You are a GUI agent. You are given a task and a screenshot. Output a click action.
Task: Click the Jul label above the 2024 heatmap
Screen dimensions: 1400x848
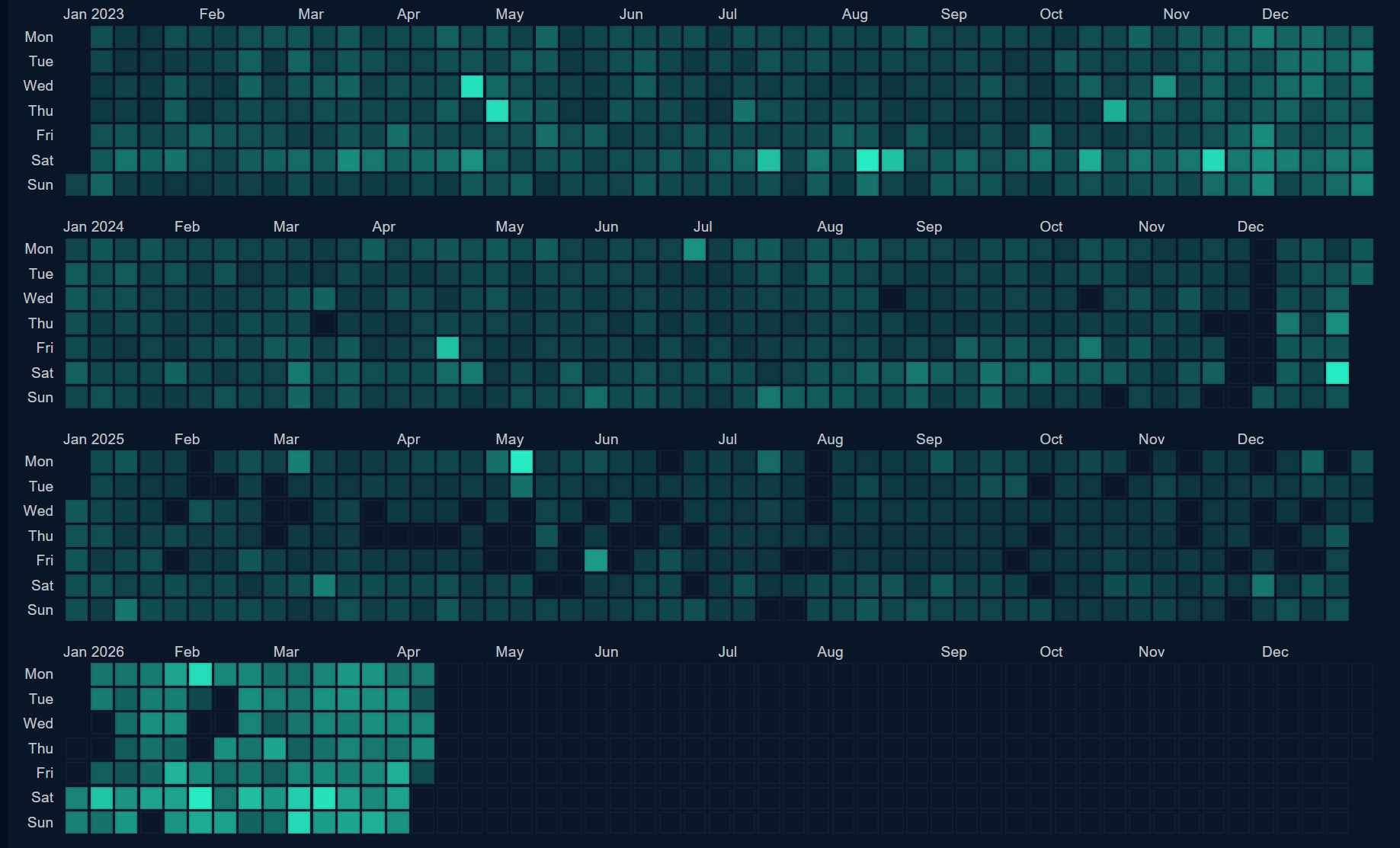click(703, 226)
